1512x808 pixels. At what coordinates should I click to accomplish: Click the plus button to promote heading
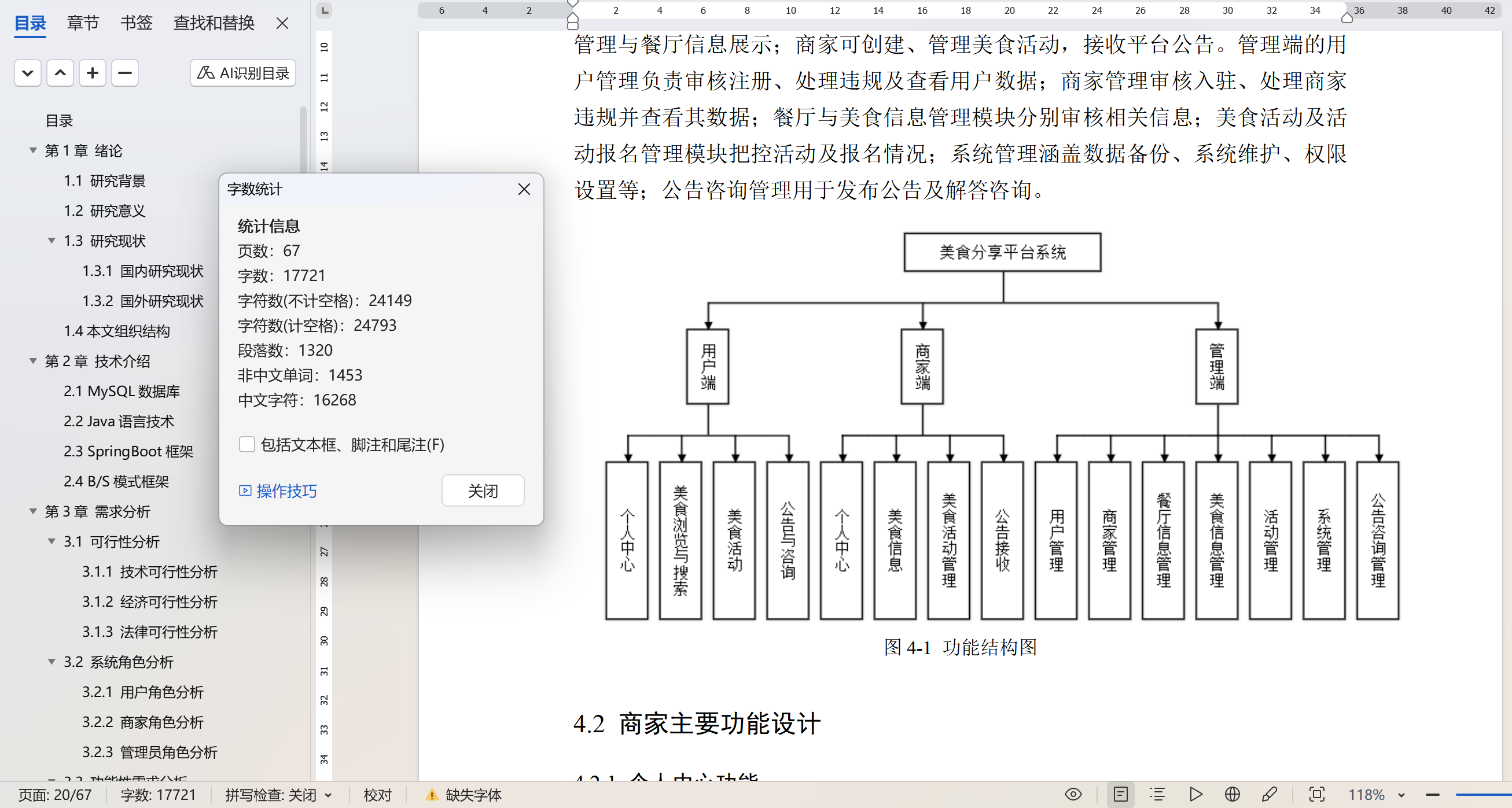(x=92, y=73)
